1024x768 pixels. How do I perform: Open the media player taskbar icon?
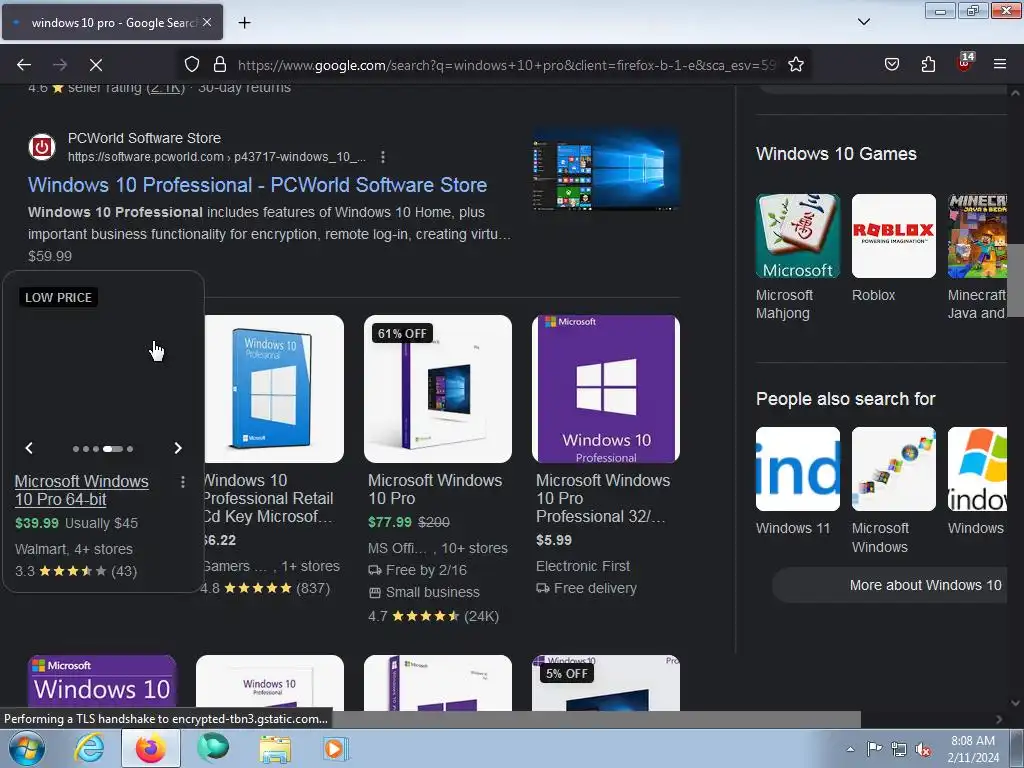[336, 748]
